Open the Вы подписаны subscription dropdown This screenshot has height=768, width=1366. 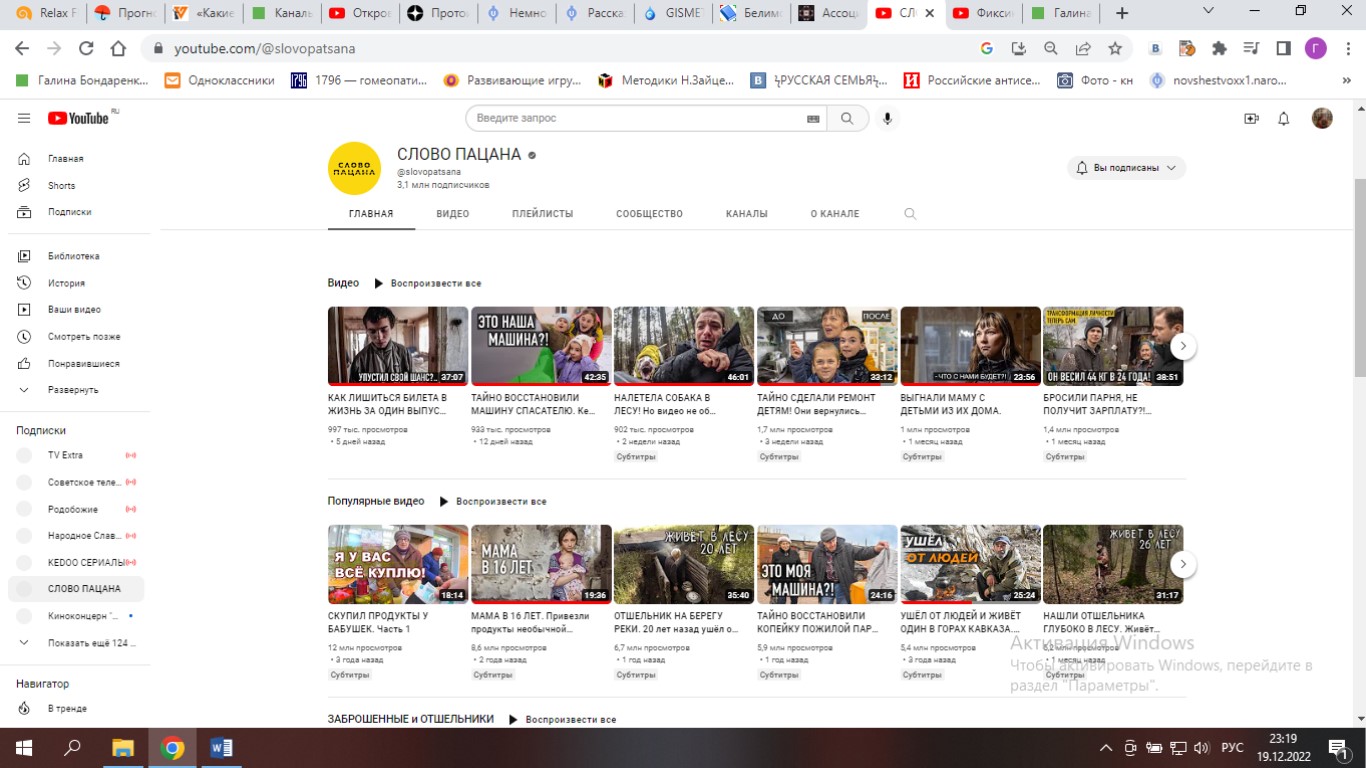[1126, 168]
